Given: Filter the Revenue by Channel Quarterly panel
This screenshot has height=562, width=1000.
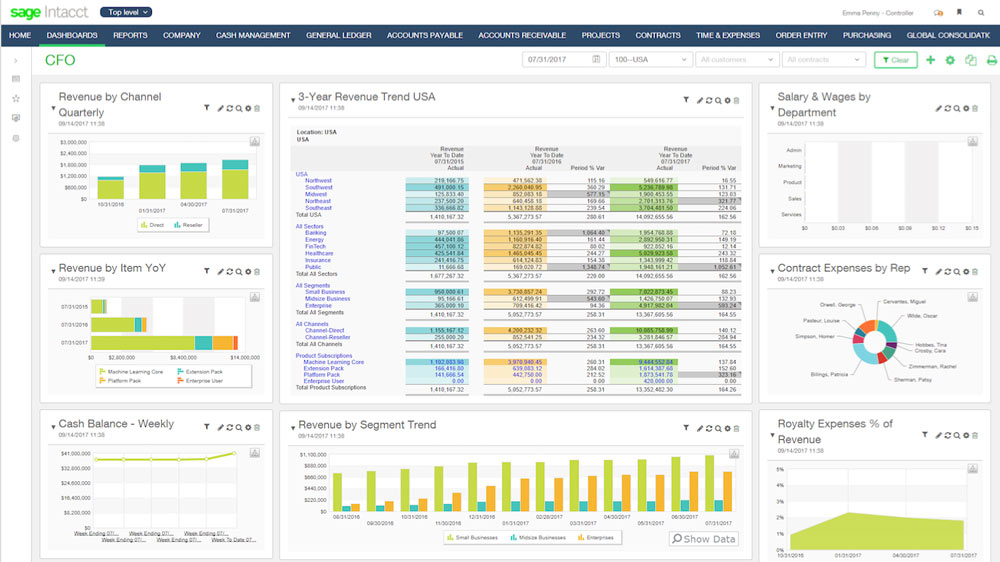Looking at the screenshot, I should 207,108.
